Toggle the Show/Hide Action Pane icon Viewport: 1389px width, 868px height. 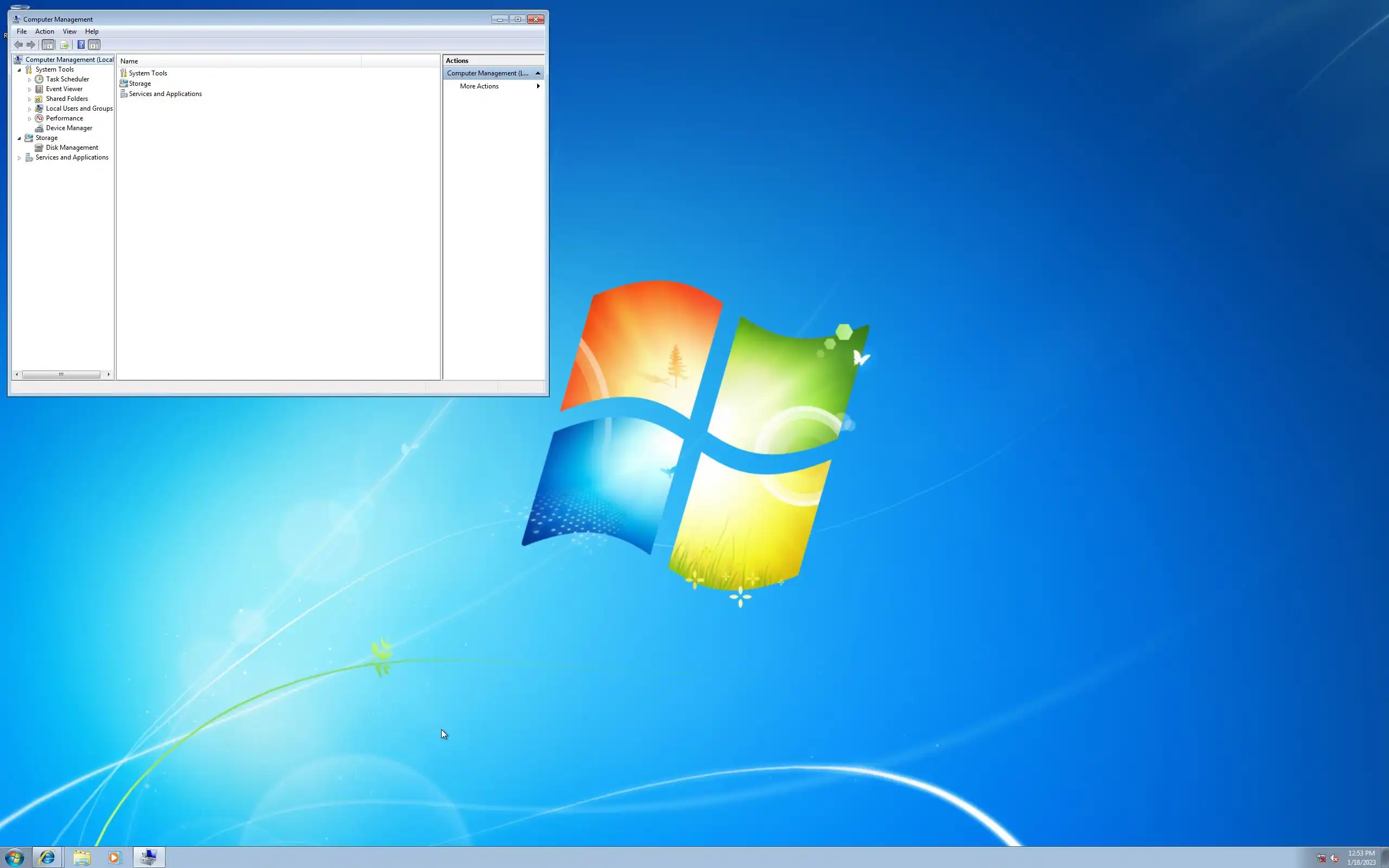[95, 45]
